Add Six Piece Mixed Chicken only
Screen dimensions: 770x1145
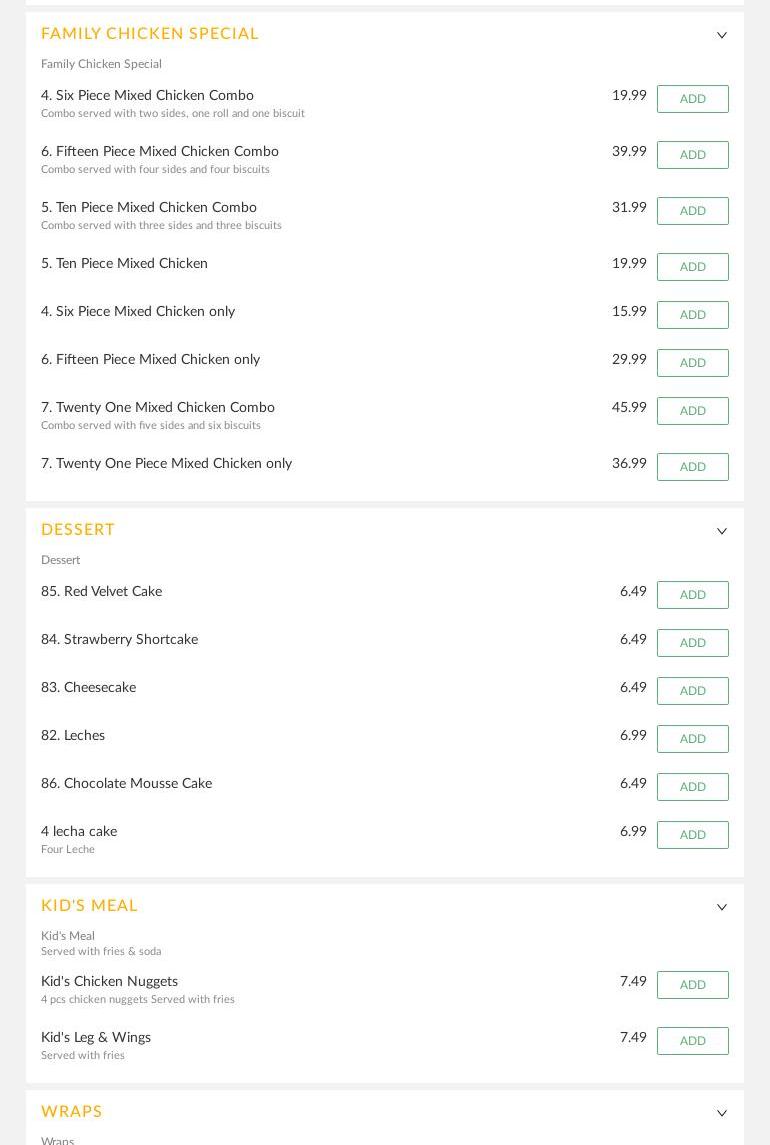(692, 315)
